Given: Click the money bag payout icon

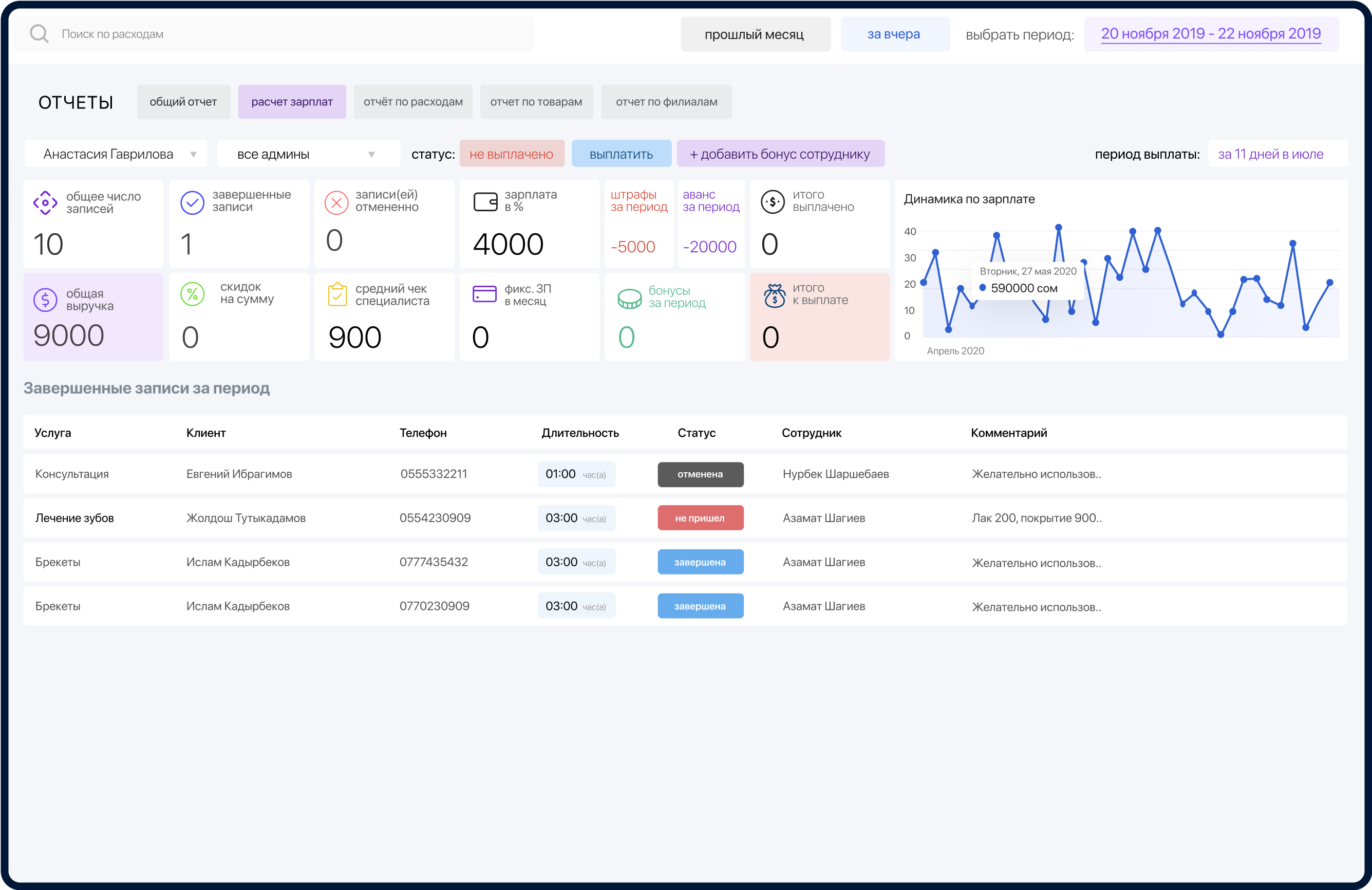Looking at the screenshot, I should [x=774, y=295].
